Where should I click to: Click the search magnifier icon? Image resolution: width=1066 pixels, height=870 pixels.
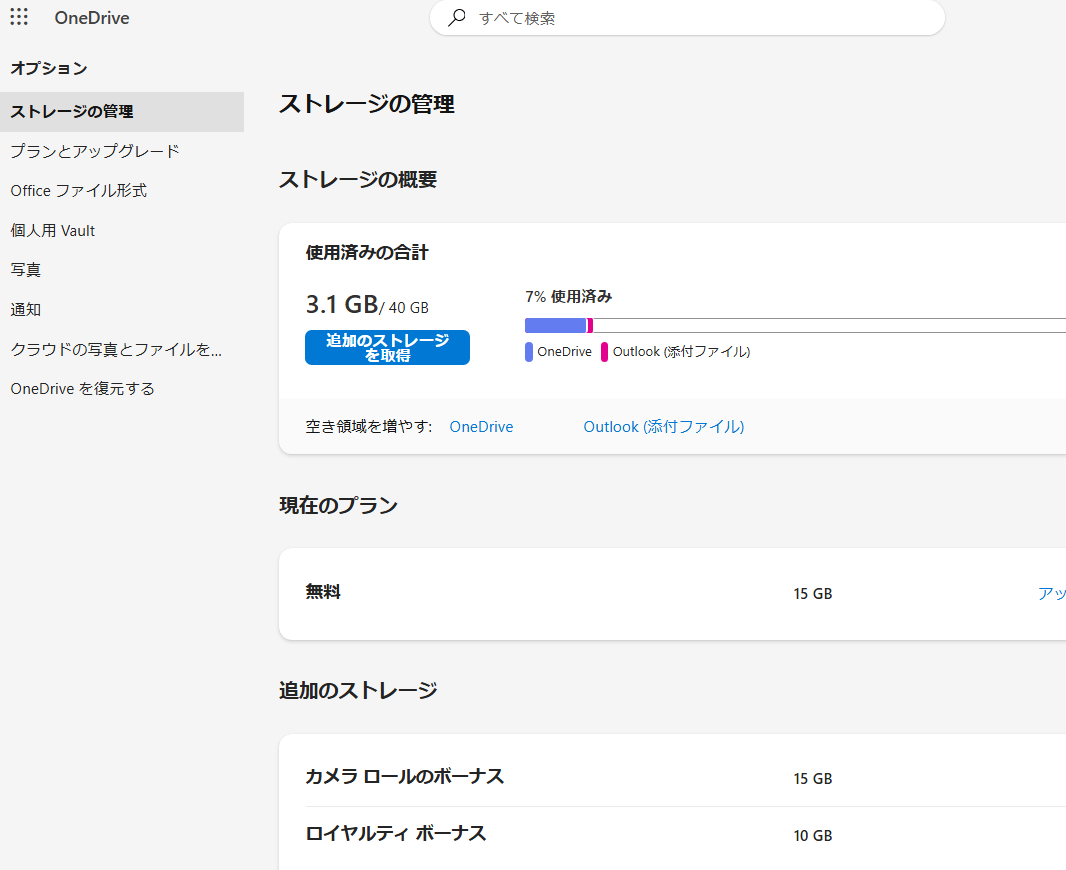pos(457,17)
